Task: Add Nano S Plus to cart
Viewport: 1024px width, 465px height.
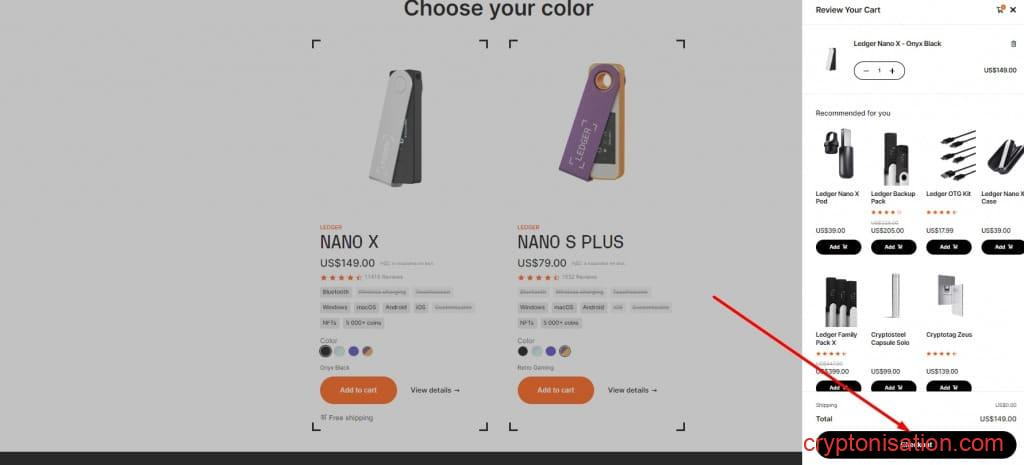Action: pos(556,390)
